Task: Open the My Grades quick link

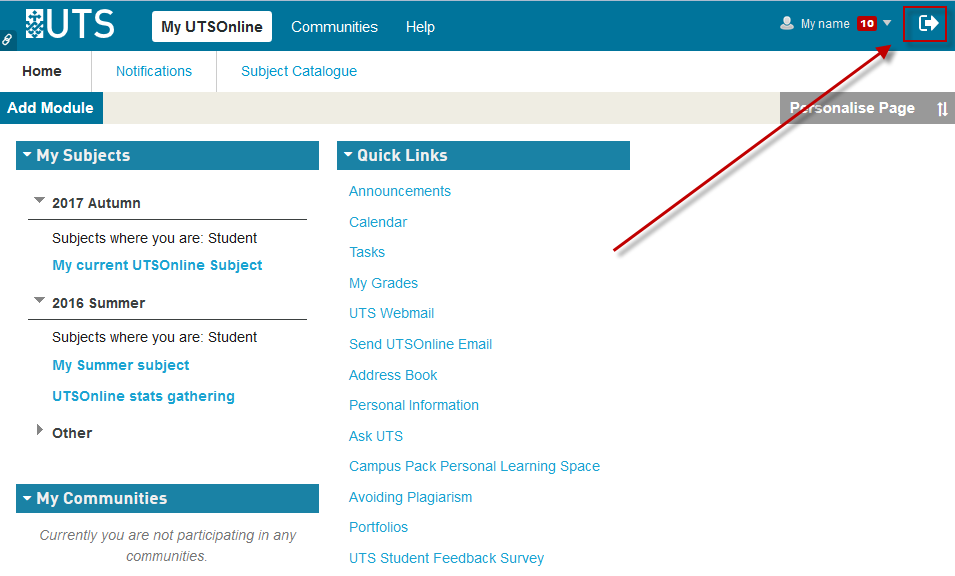Action: [383, 283]
